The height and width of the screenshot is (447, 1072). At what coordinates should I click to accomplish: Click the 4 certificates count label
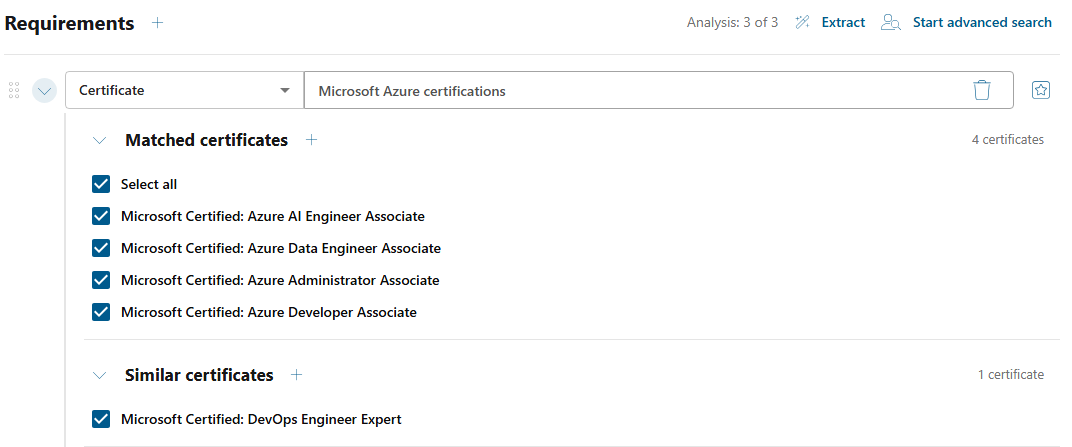point(1008,139)
